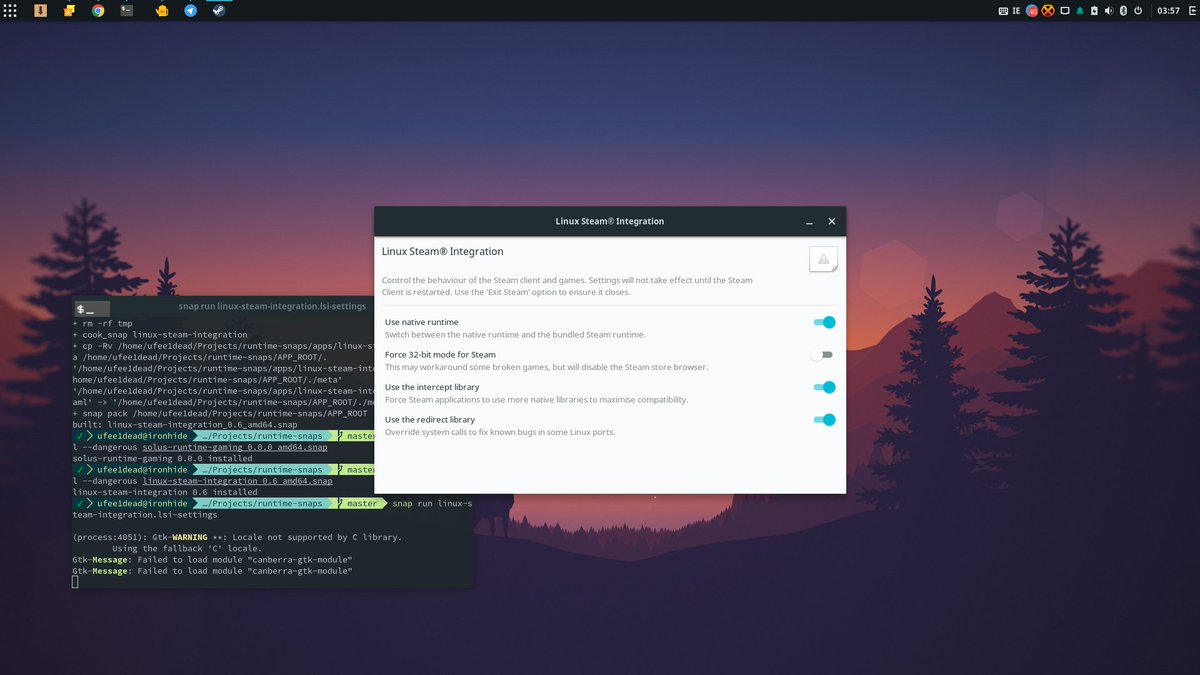Minimize the Linux Steam Integration window
The height and width of the screenshot is (675, 1200).
808,221
